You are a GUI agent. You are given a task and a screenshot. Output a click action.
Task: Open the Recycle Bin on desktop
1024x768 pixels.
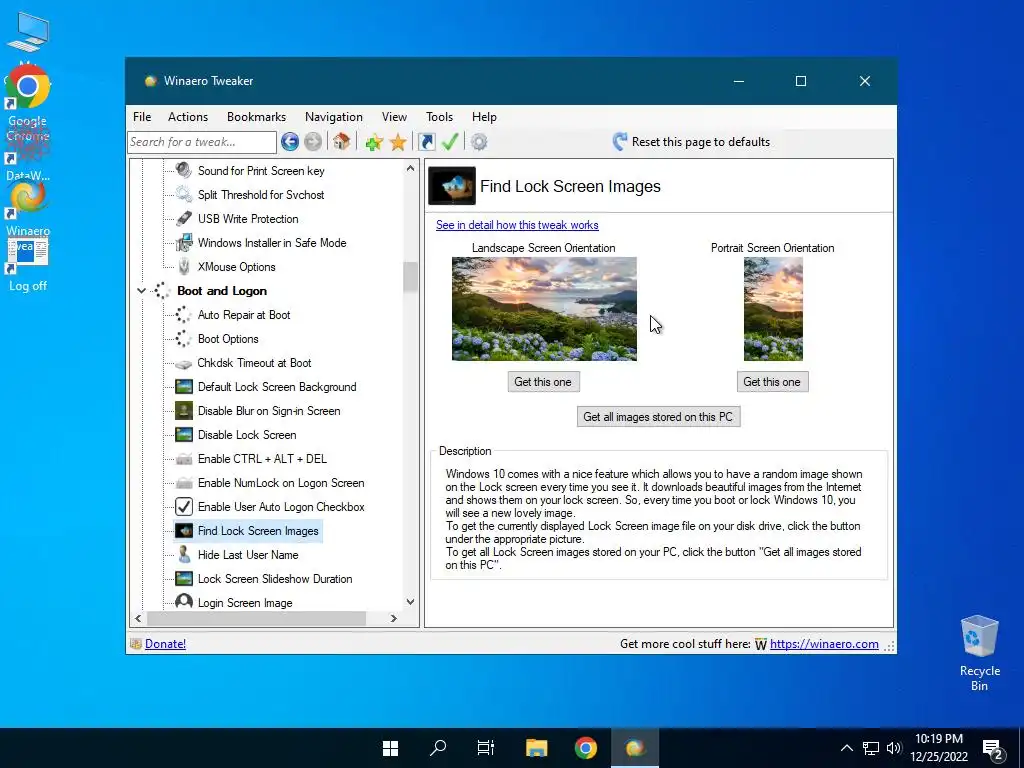(979, 654)
